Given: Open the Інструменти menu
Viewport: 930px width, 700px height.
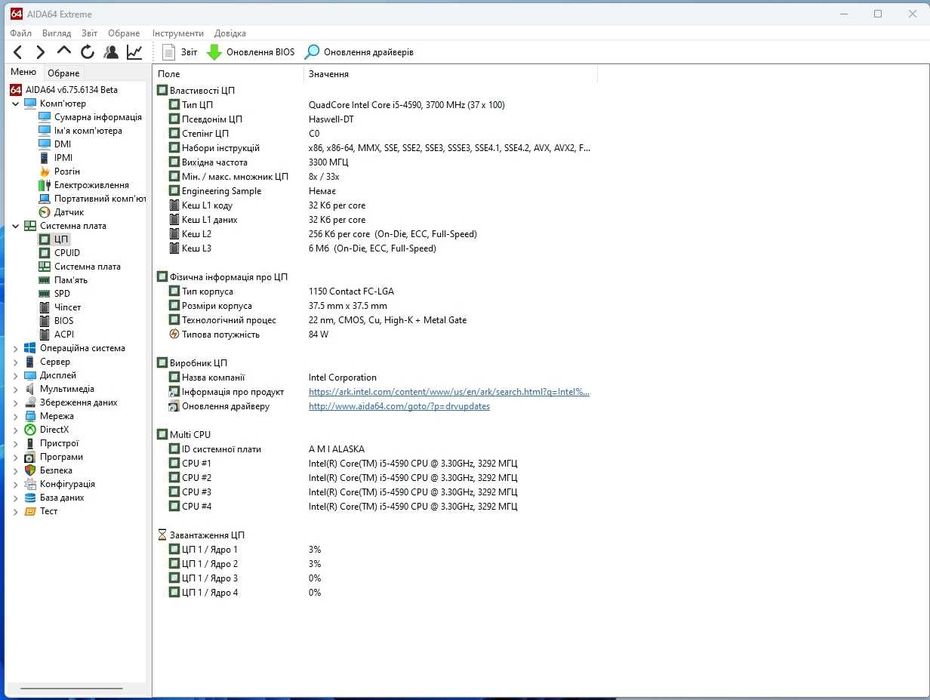Looking at the screenshot, I should 178,33.
